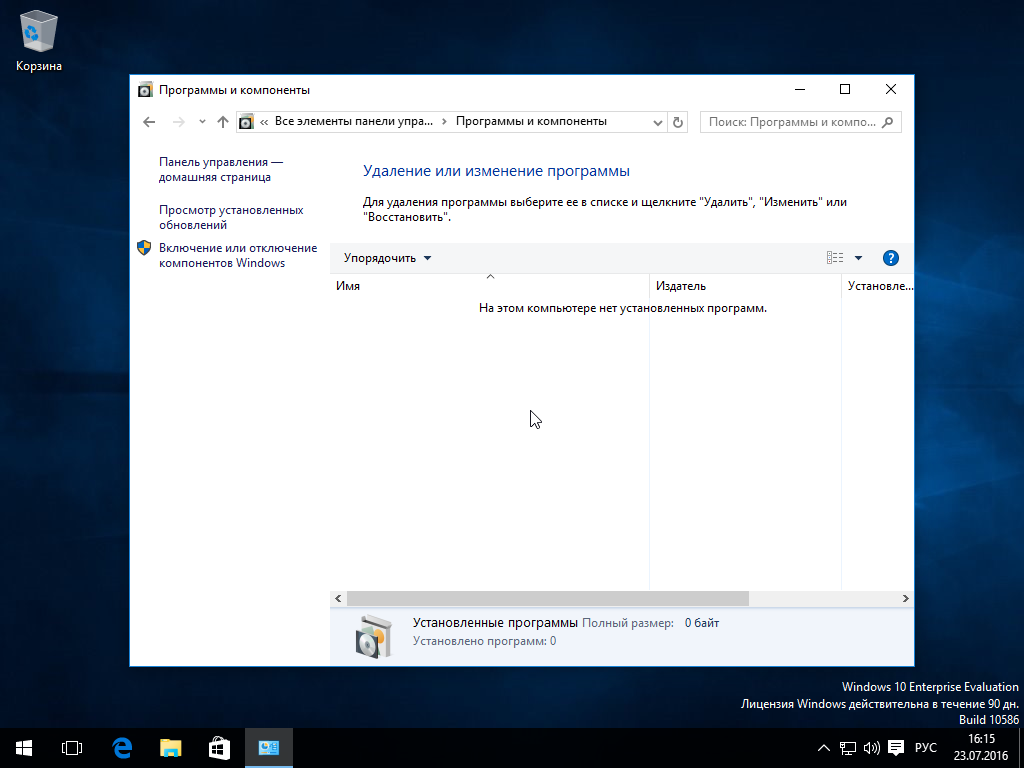
Task: Click the installed programs icon in details pane
Action: click(x=374, y=631)
